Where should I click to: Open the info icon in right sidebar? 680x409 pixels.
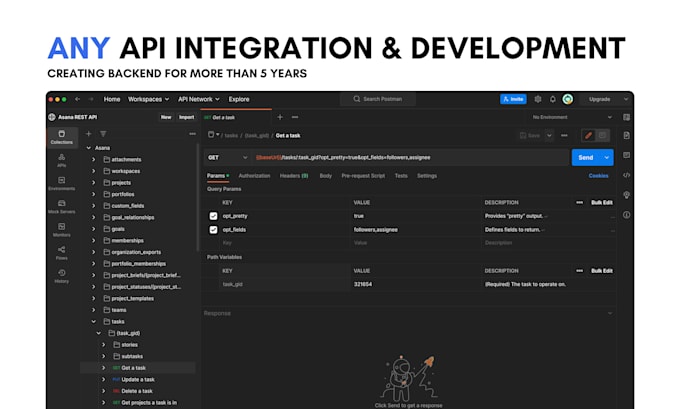(626, 215)
